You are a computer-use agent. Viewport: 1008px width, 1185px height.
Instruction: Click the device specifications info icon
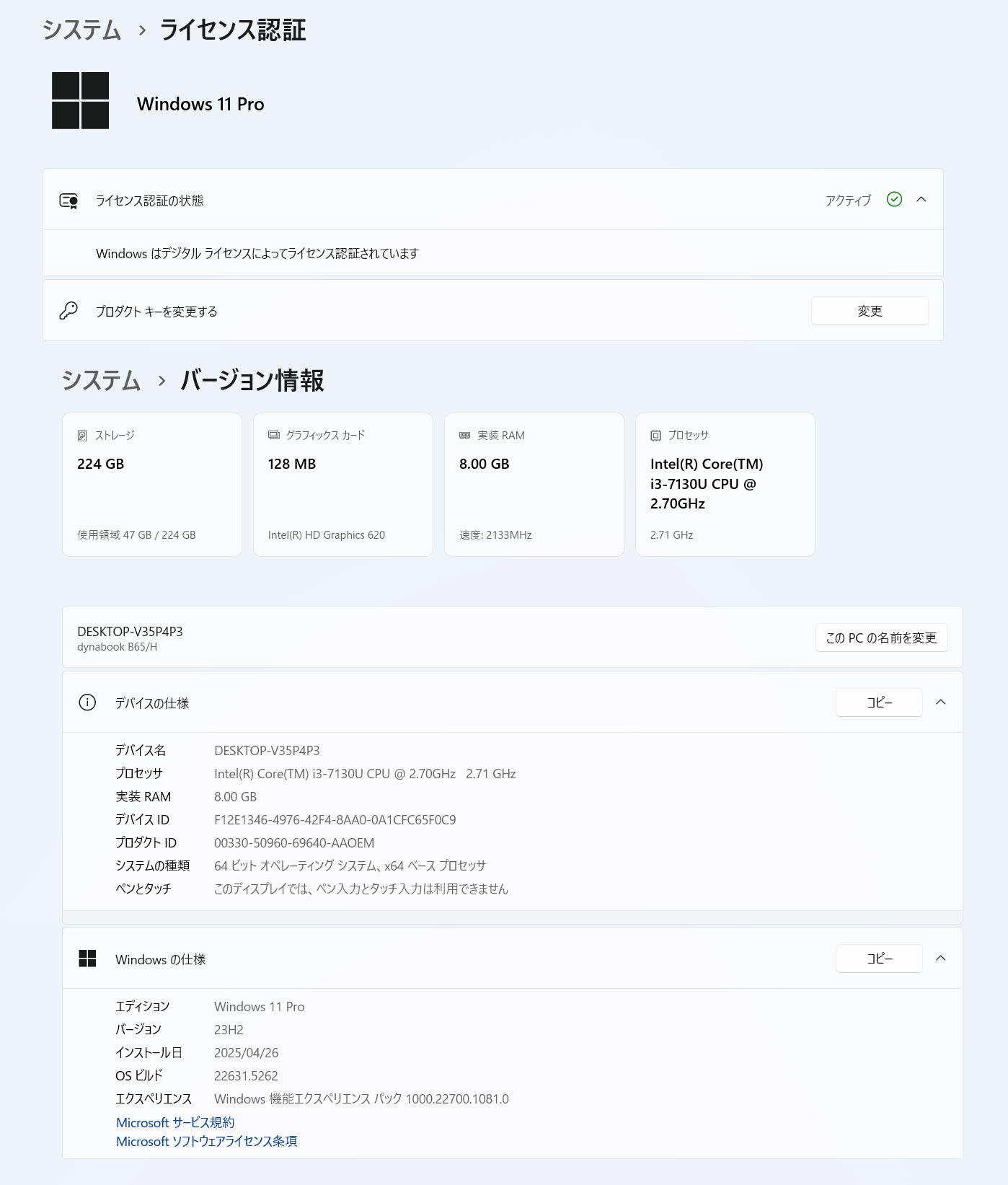pos(87,702)
